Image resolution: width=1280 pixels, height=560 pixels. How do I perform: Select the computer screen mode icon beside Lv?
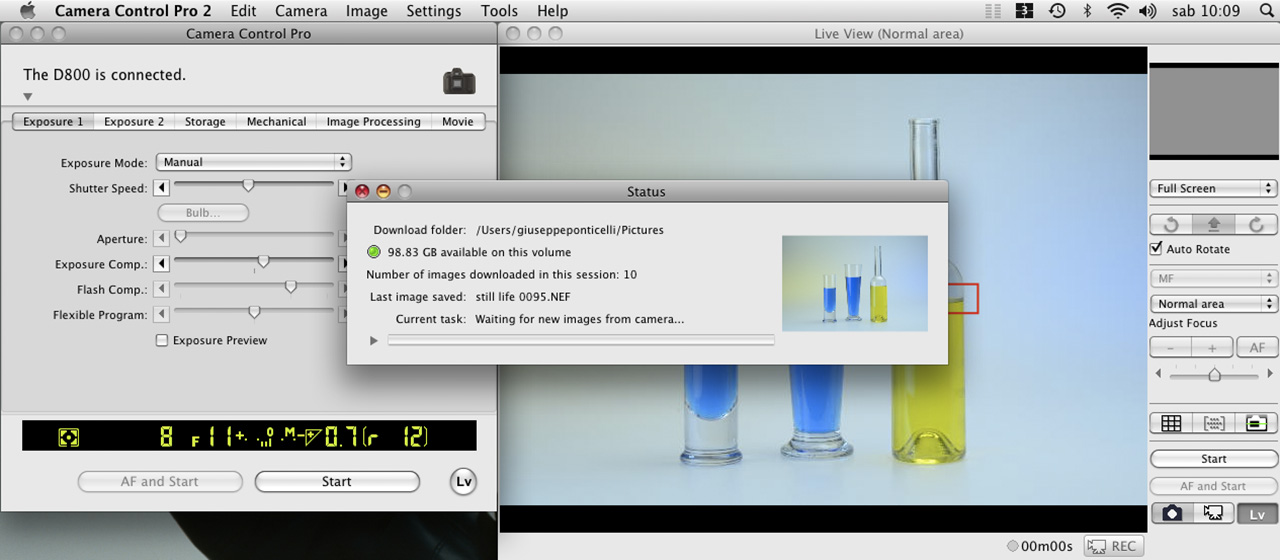(1214, 513)
